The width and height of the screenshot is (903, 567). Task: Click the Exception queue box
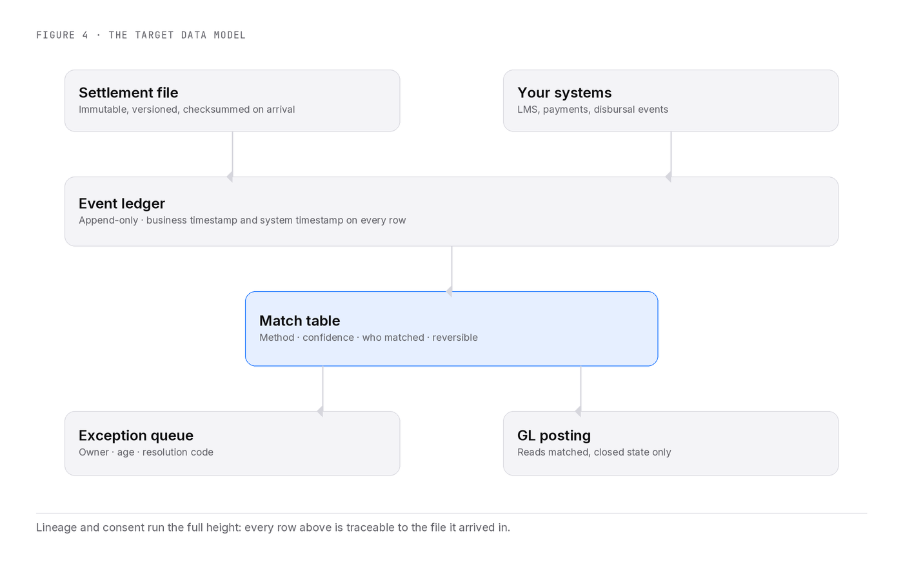coord(232,443)
